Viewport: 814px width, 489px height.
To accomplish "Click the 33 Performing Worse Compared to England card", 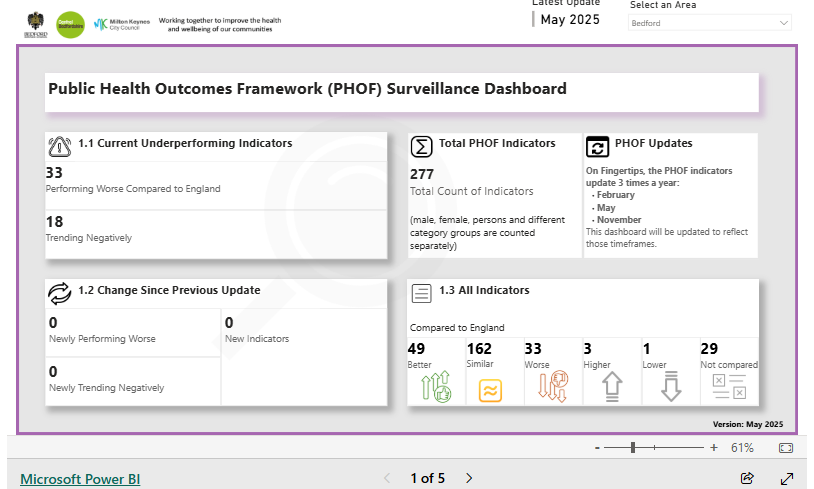I will (x=216, y=185).
